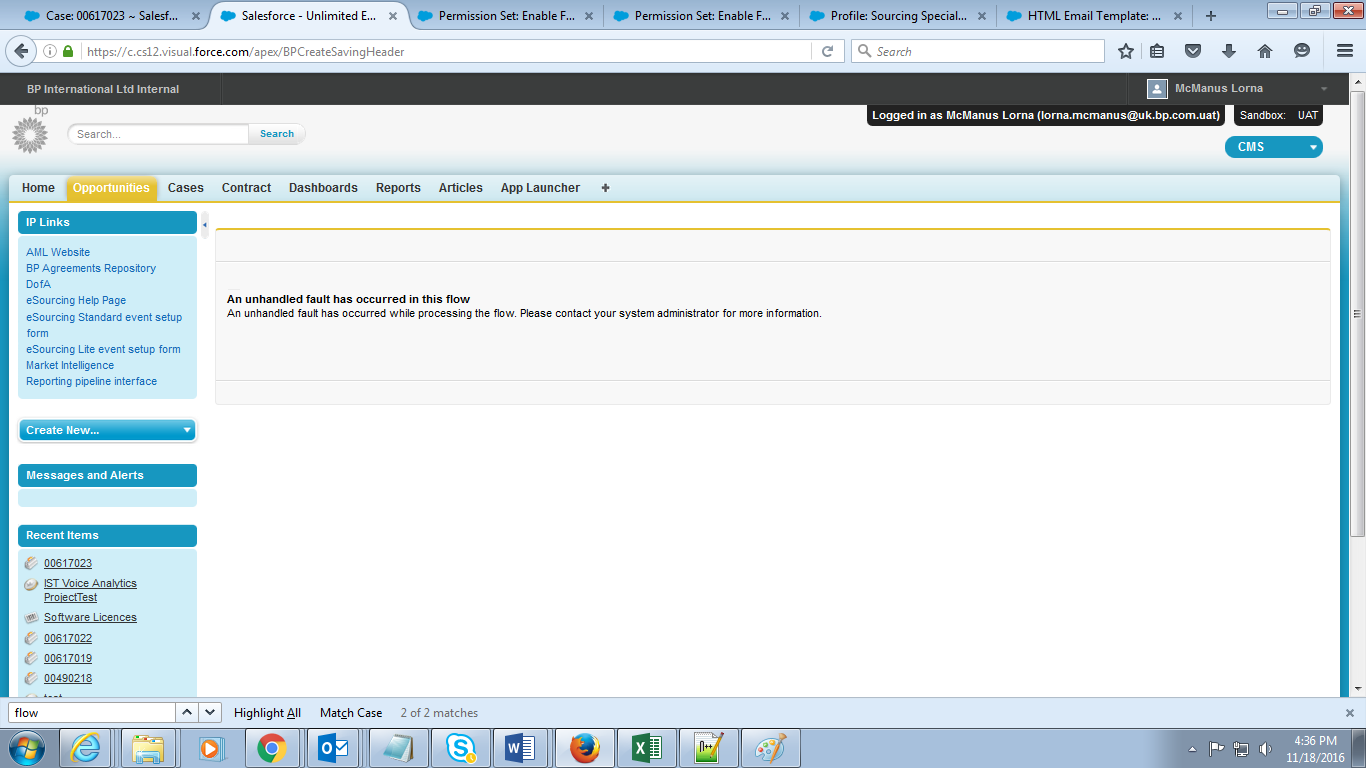The height and width of the screenshot is (768, 1366).
Task: Click the smiley face chat icon
Action: click(x=1301, y=51)
